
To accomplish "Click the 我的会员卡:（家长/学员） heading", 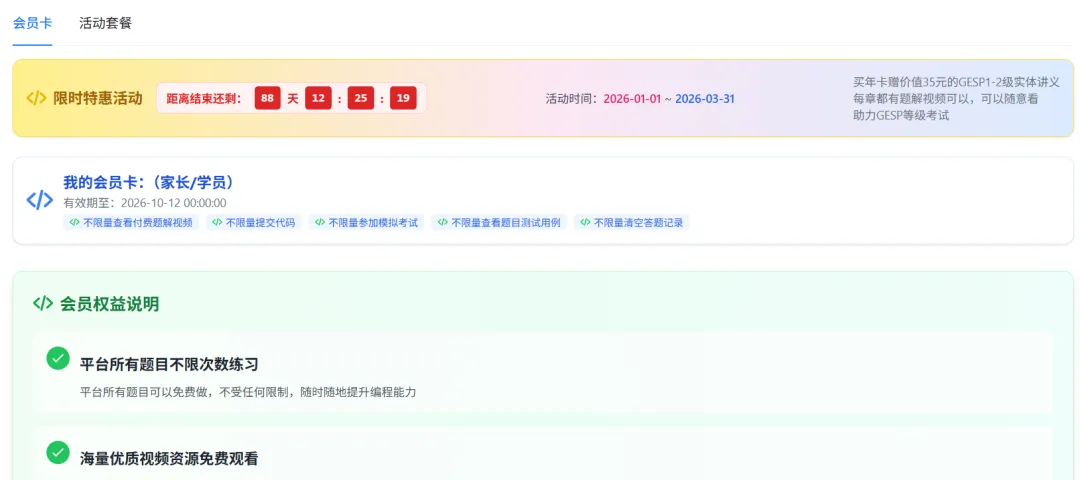I will (148, 182).
